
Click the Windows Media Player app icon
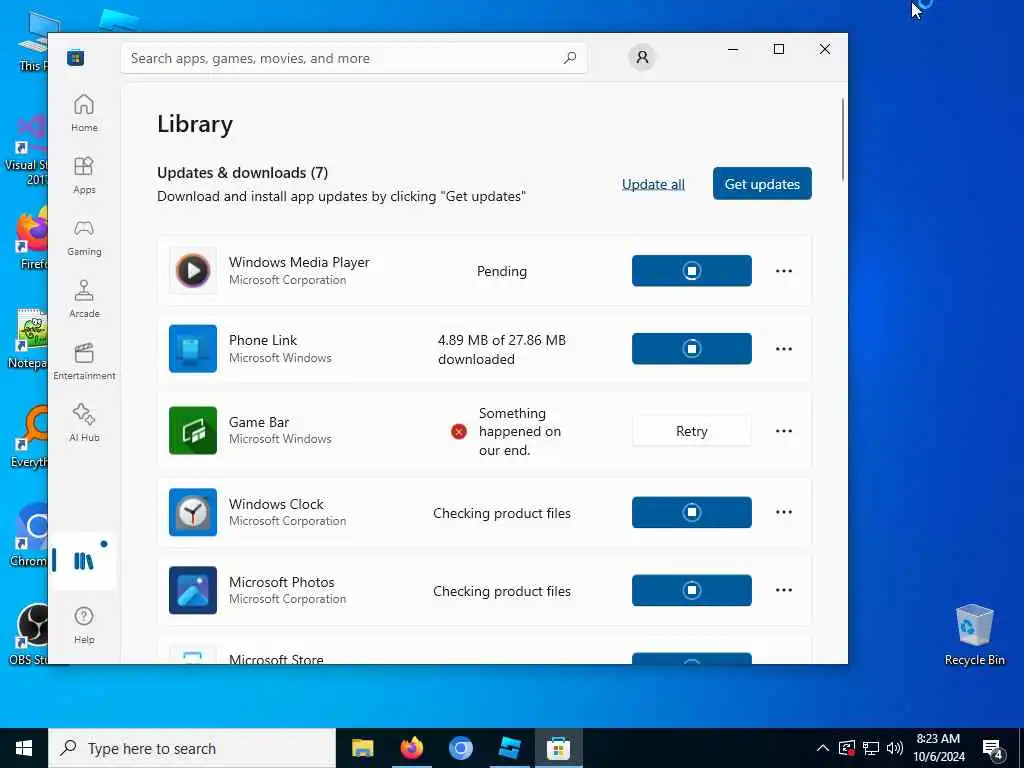click(x=193, y=270)
